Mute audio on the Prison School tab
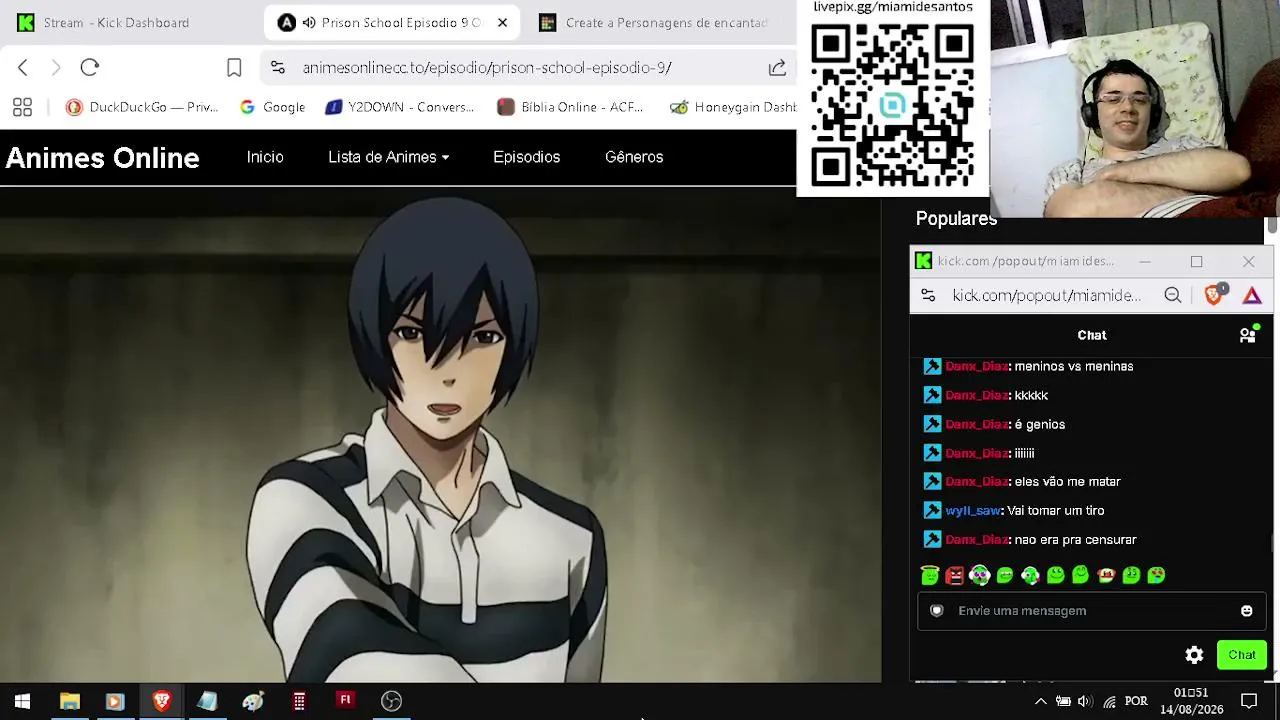Screen dimensions: 1280x720 coord(309,22)
